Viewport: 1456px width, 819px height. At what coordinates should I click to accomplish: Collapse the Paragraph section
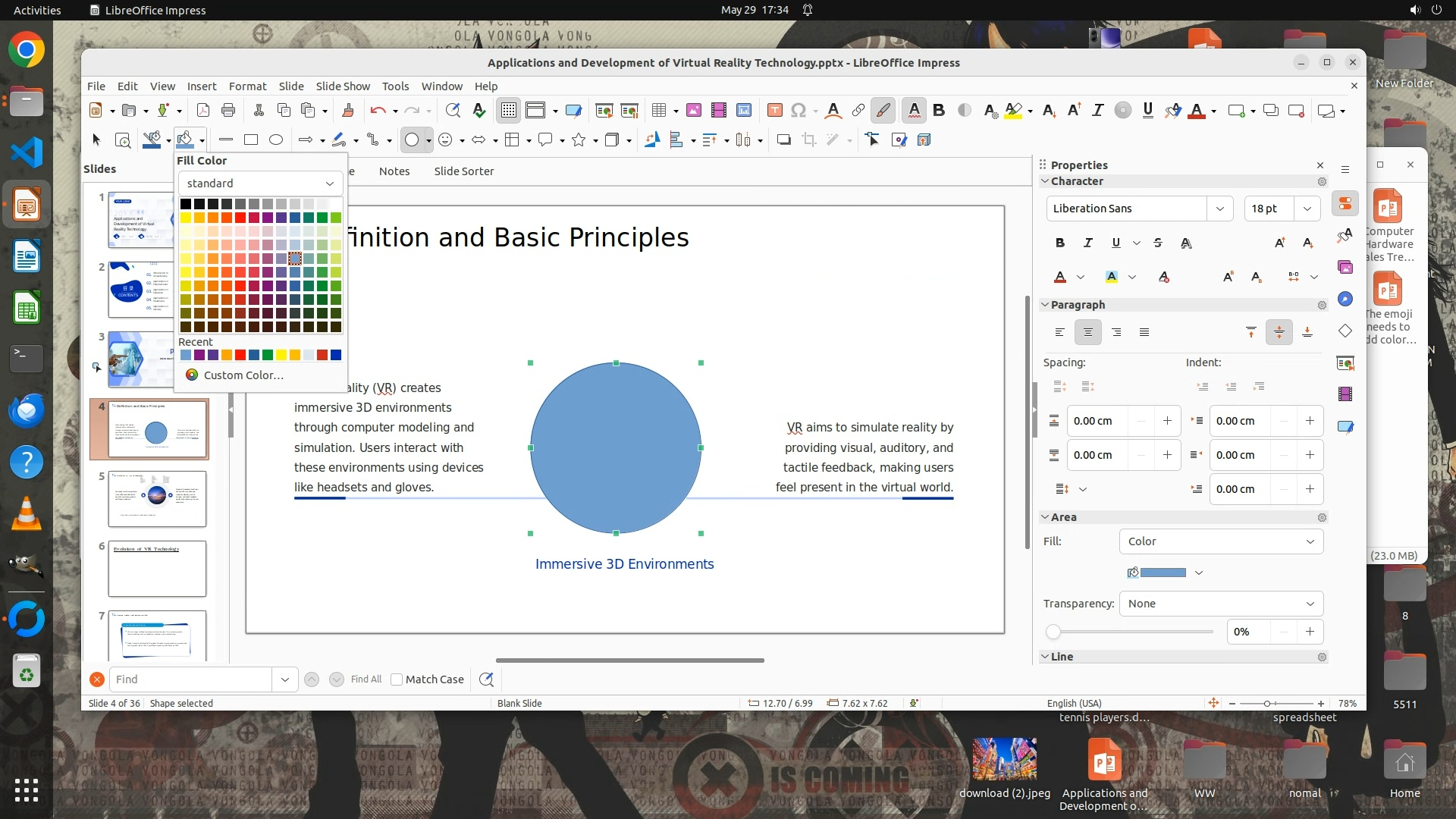(1045, 305)
